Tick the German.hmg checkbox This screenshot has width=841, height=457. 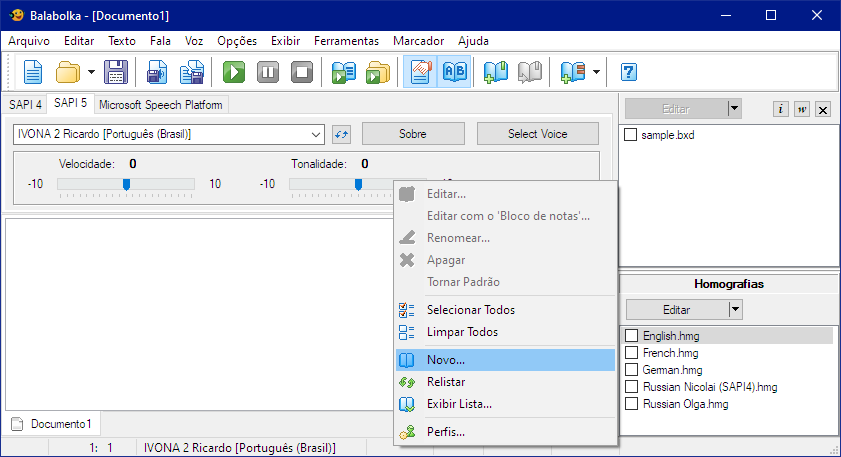631,370
